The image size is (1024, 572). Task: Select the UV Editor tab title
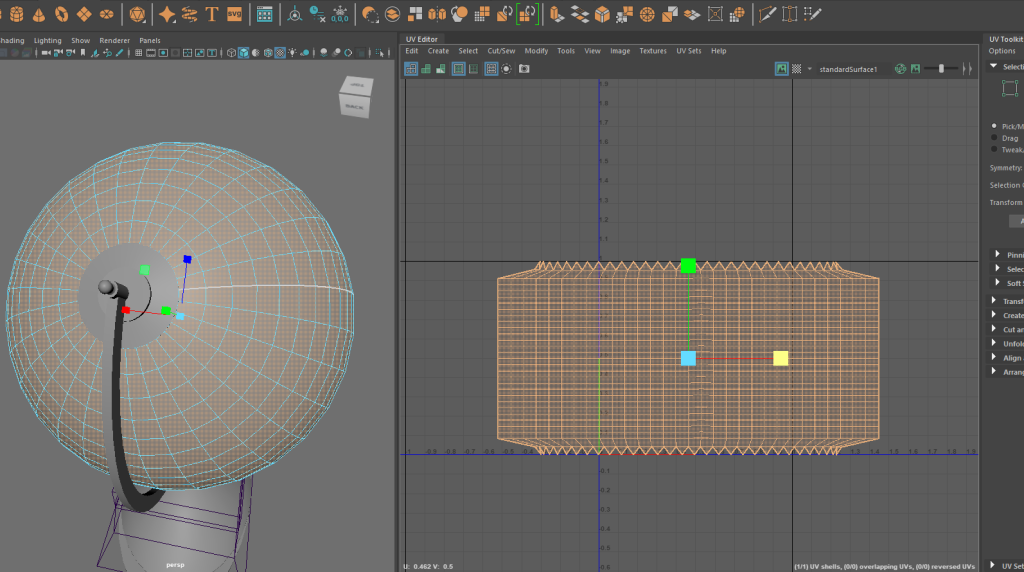tap(421, 39)
